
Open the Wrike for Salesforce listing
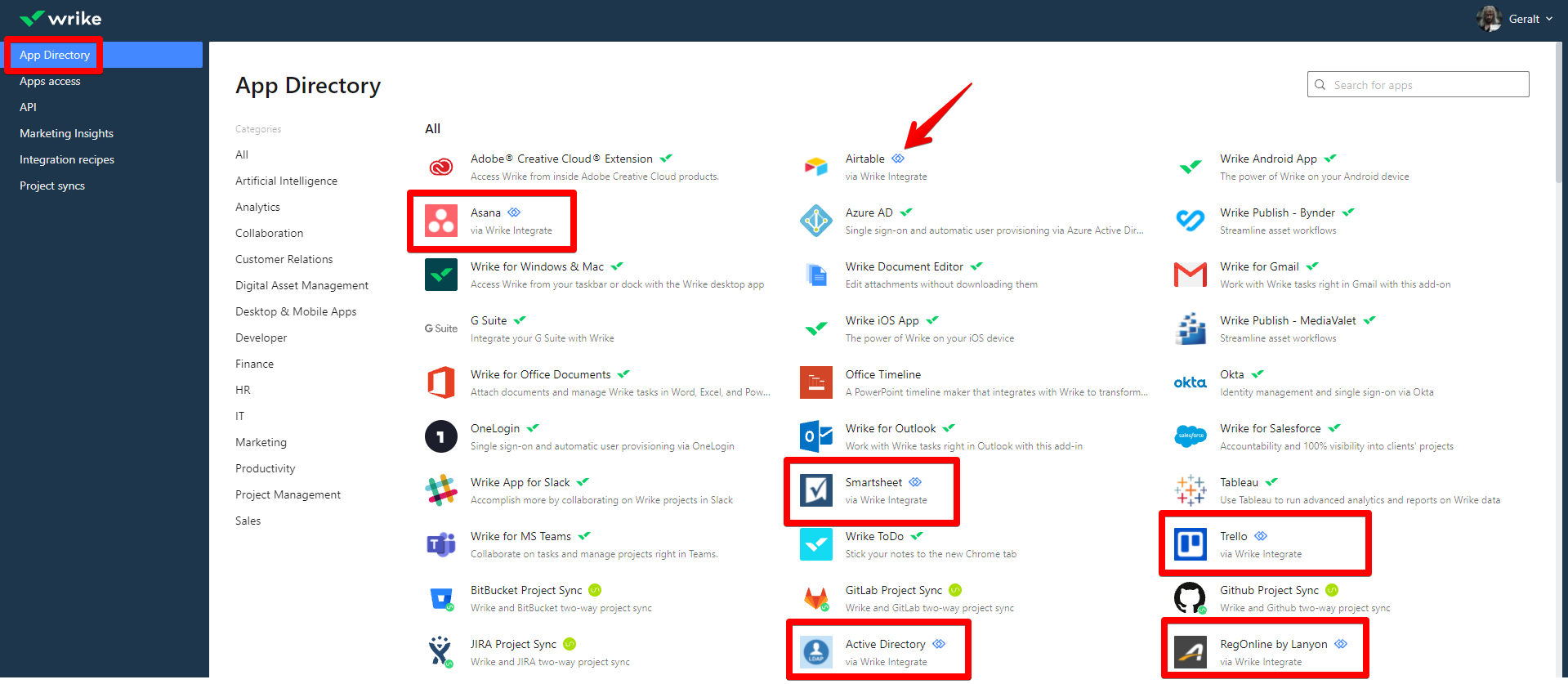pos(1270,428)
